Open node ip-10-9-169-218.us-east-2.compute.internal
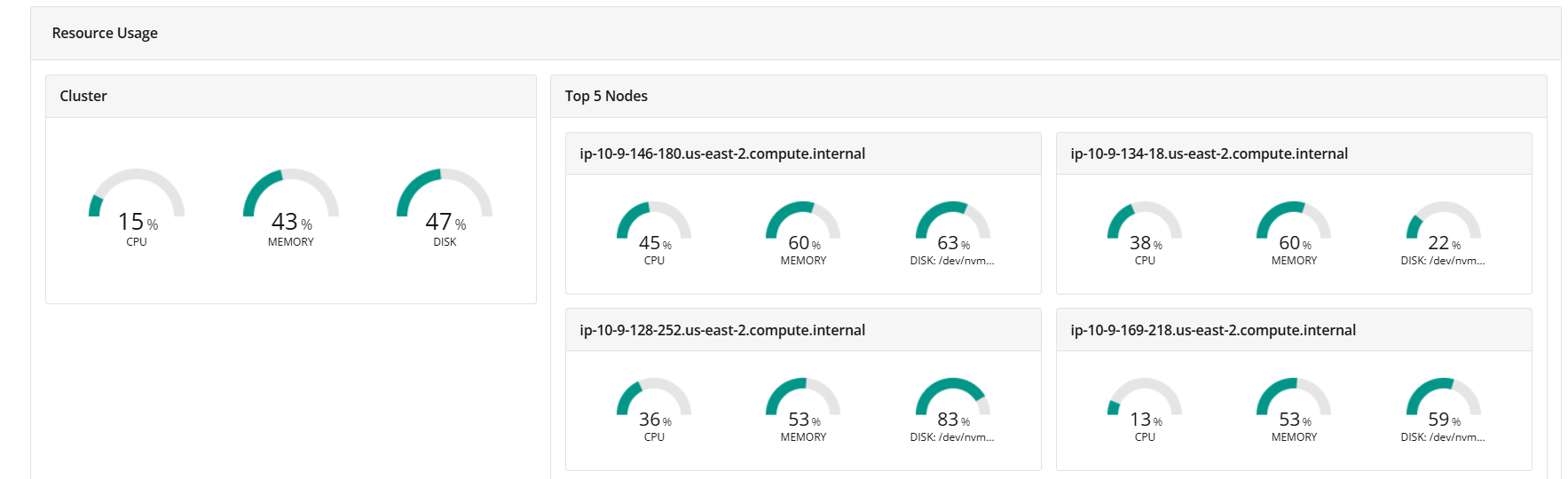 tap(1213, 330)
